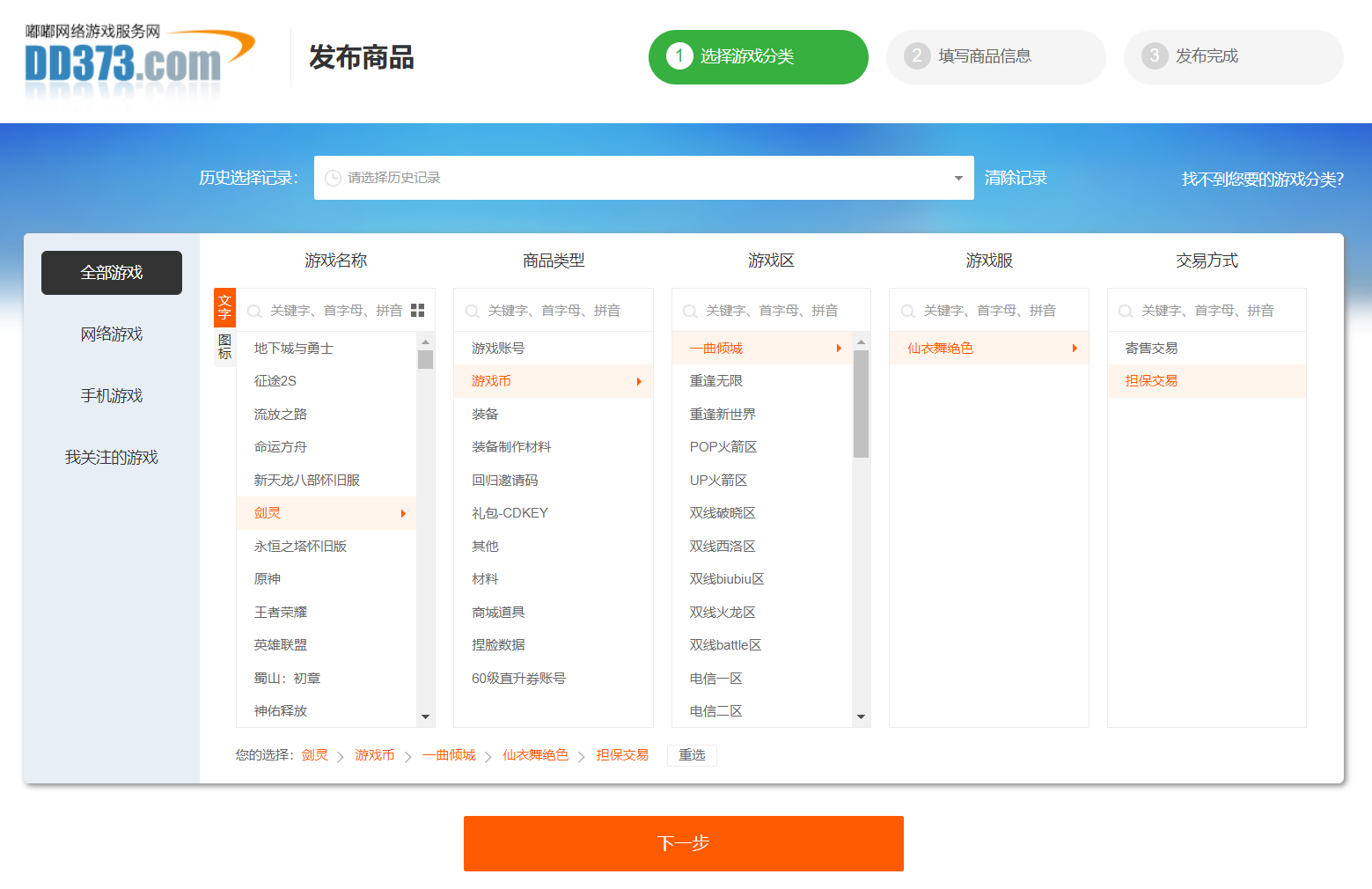The height and width of the screenshot is (889, 1372).
Task: Select 双线biubiu区 game zone
Action: click(x=762, y=579)
